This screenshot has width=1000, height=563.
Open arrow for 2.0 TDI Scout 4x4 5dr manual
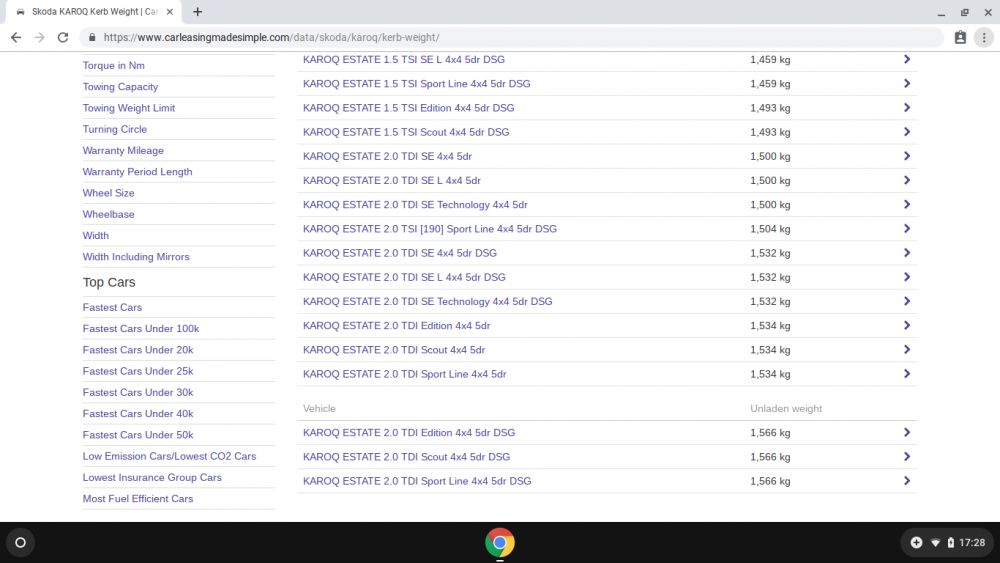tap(907, 350)
